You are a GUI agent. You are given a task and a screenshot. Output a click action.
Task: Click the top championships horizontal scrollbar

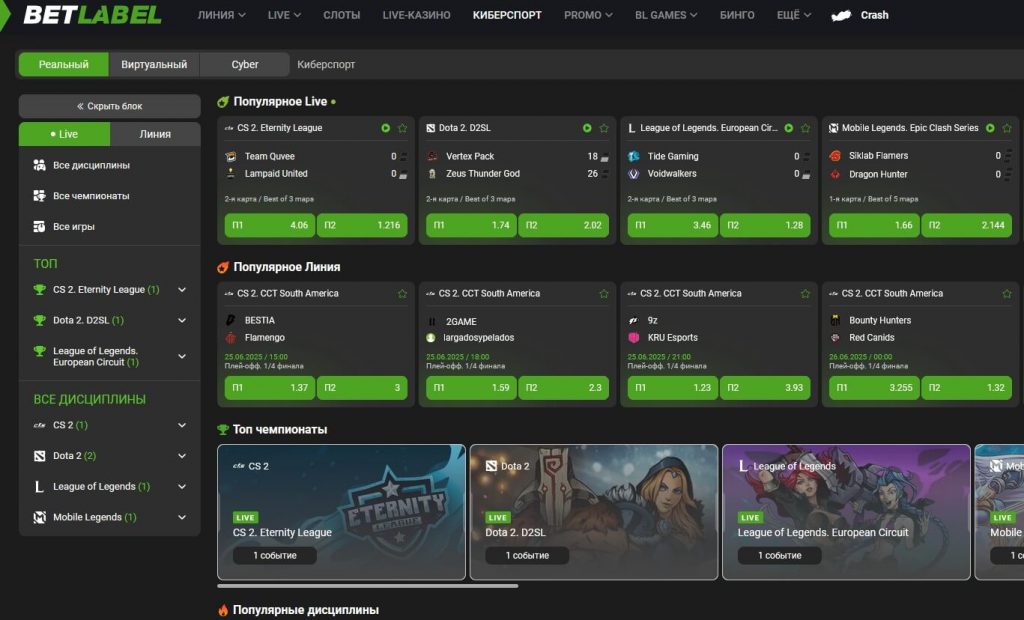pyautogui.click(x=368, y=586)
